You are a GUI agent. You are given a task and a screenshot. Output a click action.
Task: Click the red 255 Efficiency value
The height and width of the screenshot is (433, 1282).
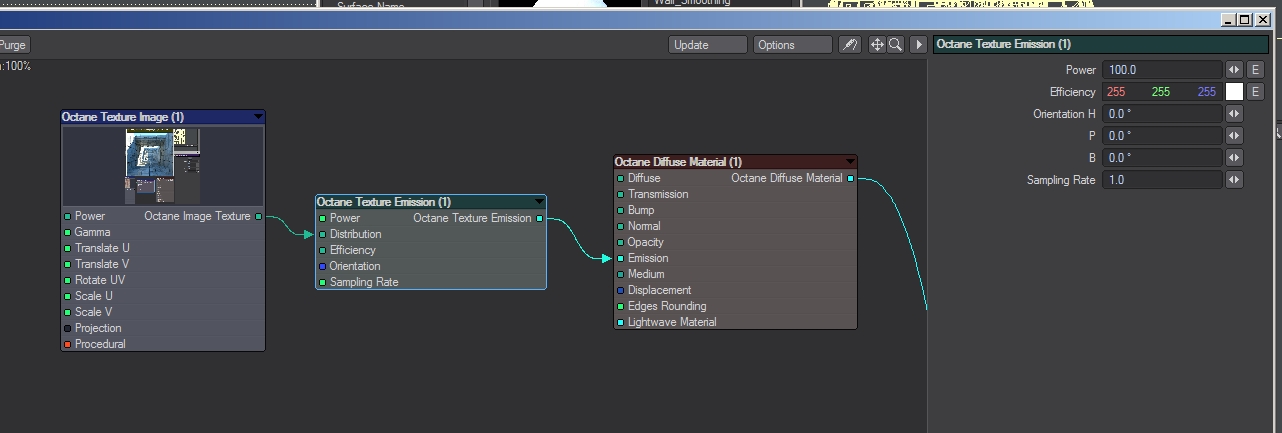click(x=1115, y=92)
